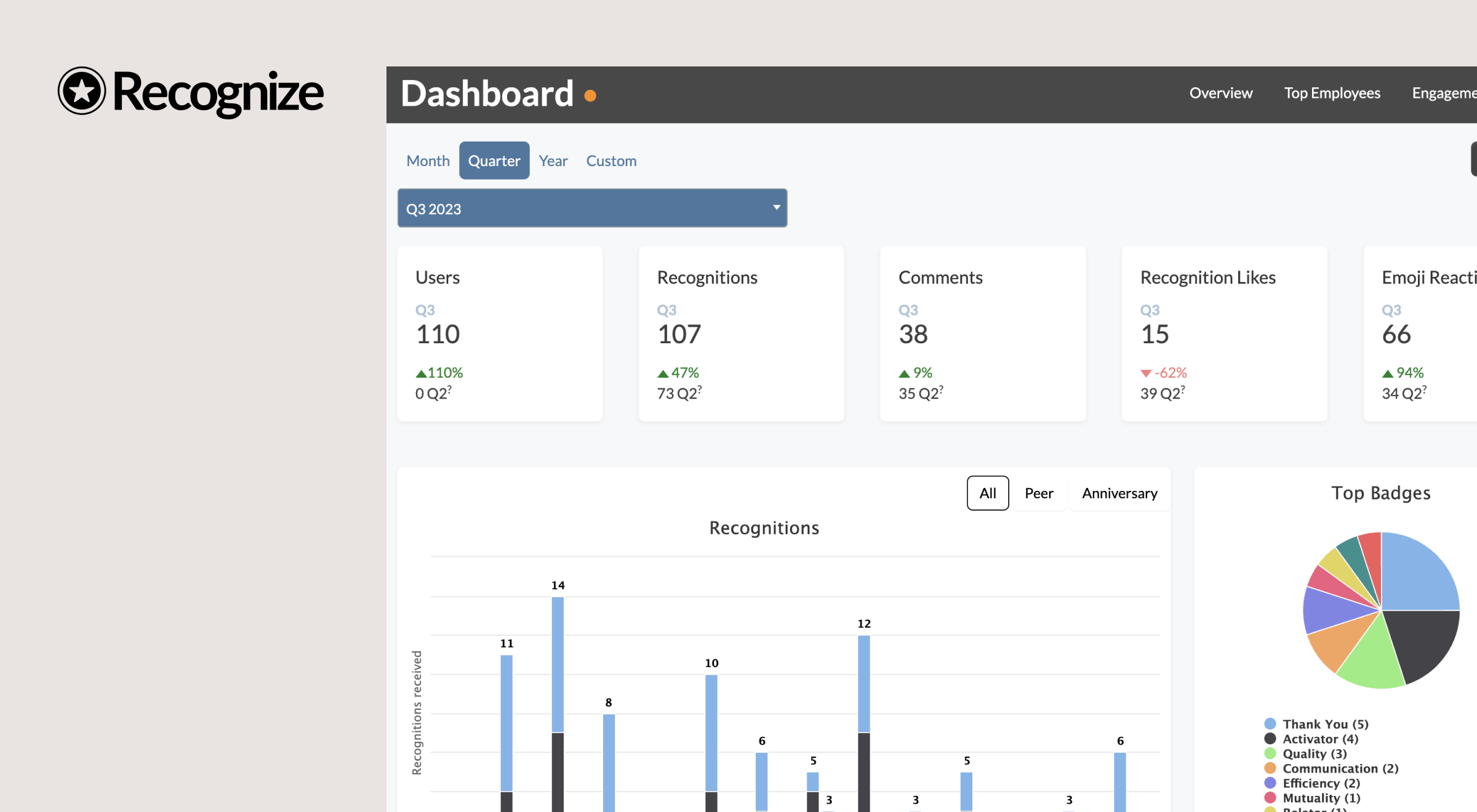Select the Peer chart filter
Screen dimensions: 1477x812
point(1039,493)
